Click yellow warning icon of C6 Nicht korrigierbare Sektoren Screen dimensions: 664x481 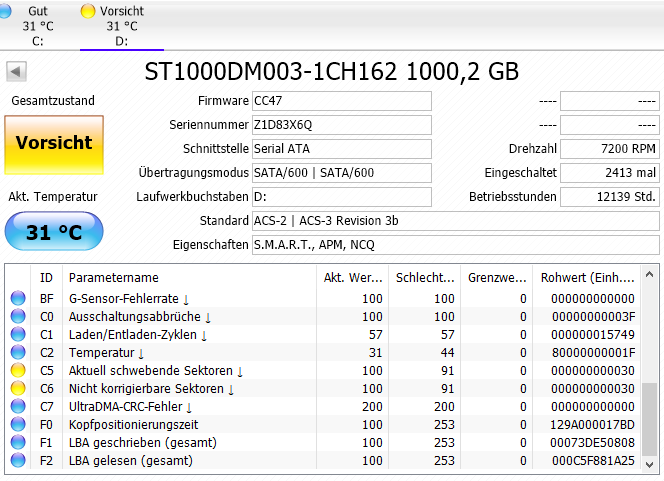[18, 388]
